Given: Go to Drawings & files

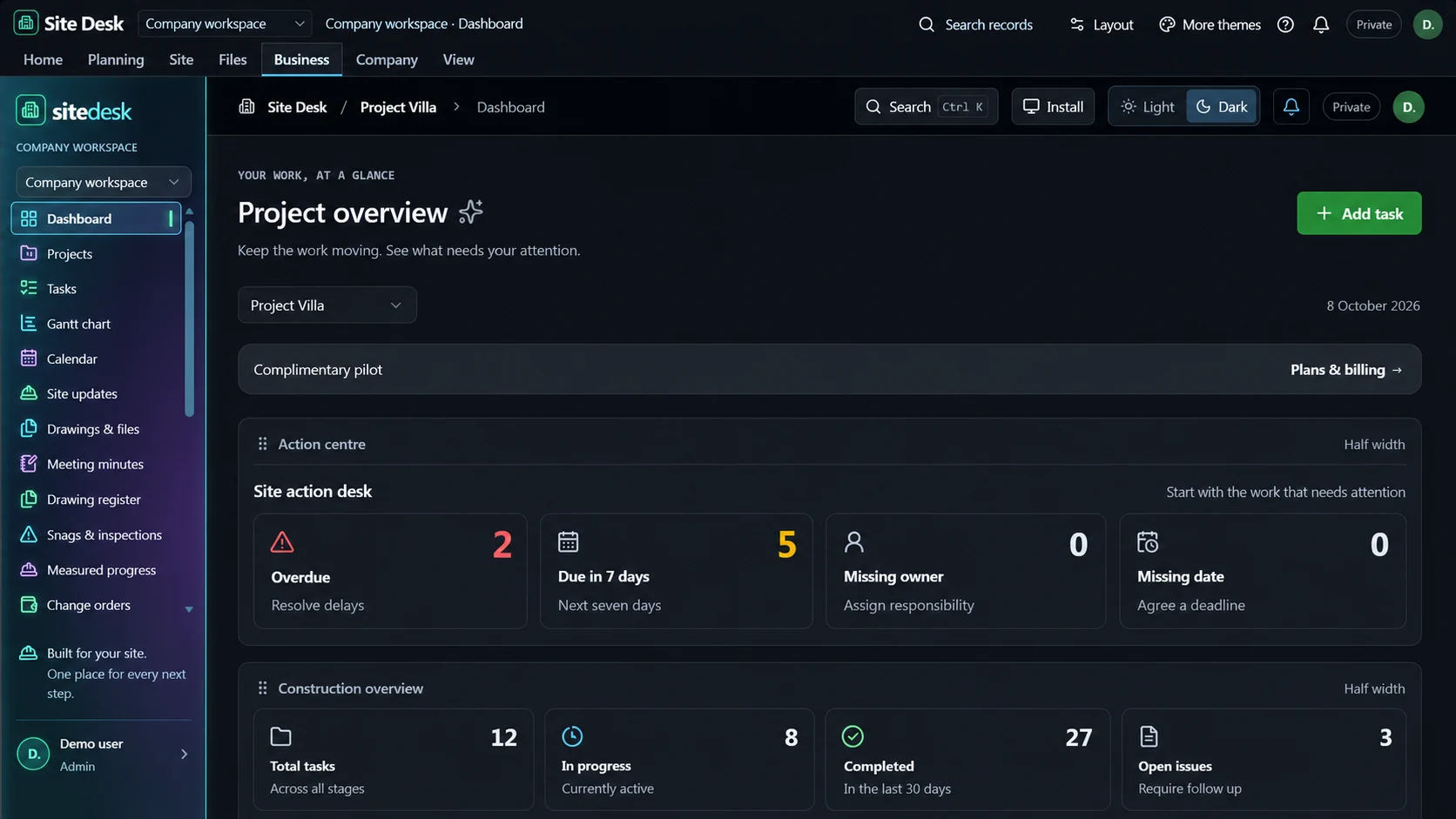Looking at the screenshot, I should [x=96, y=429].
